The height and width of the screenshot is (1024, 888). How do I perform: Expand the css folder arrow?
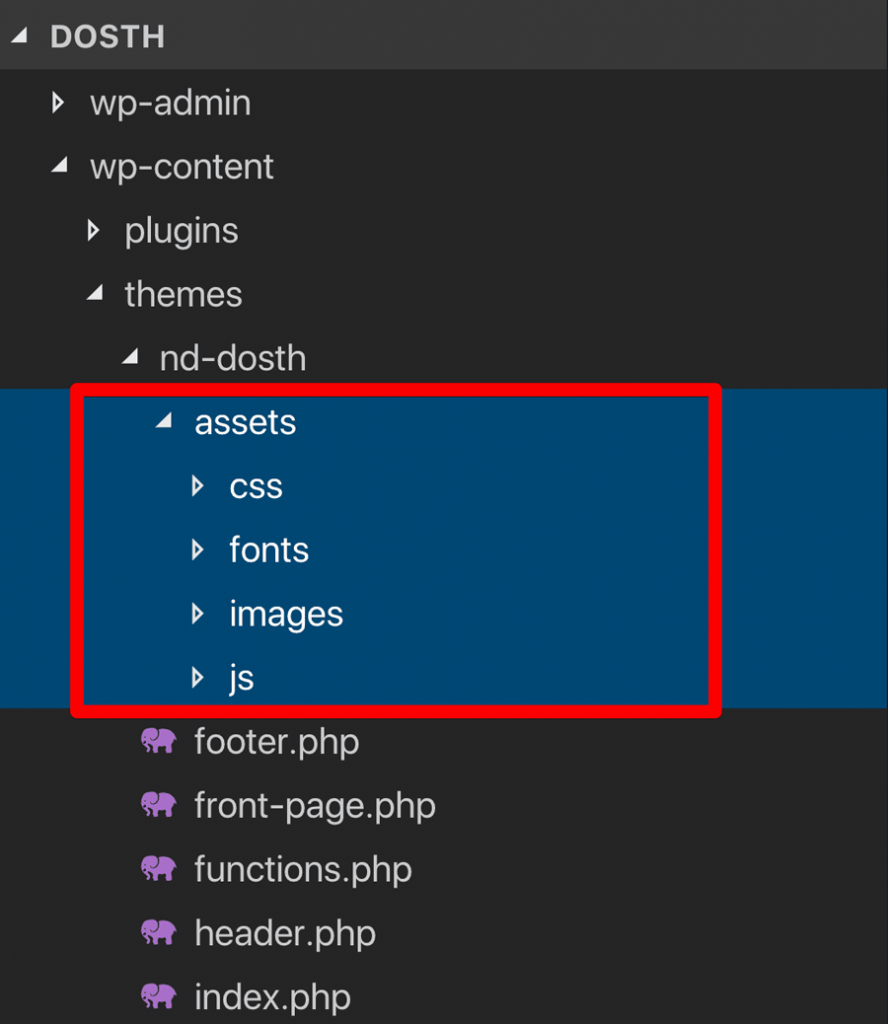[198, 486]
